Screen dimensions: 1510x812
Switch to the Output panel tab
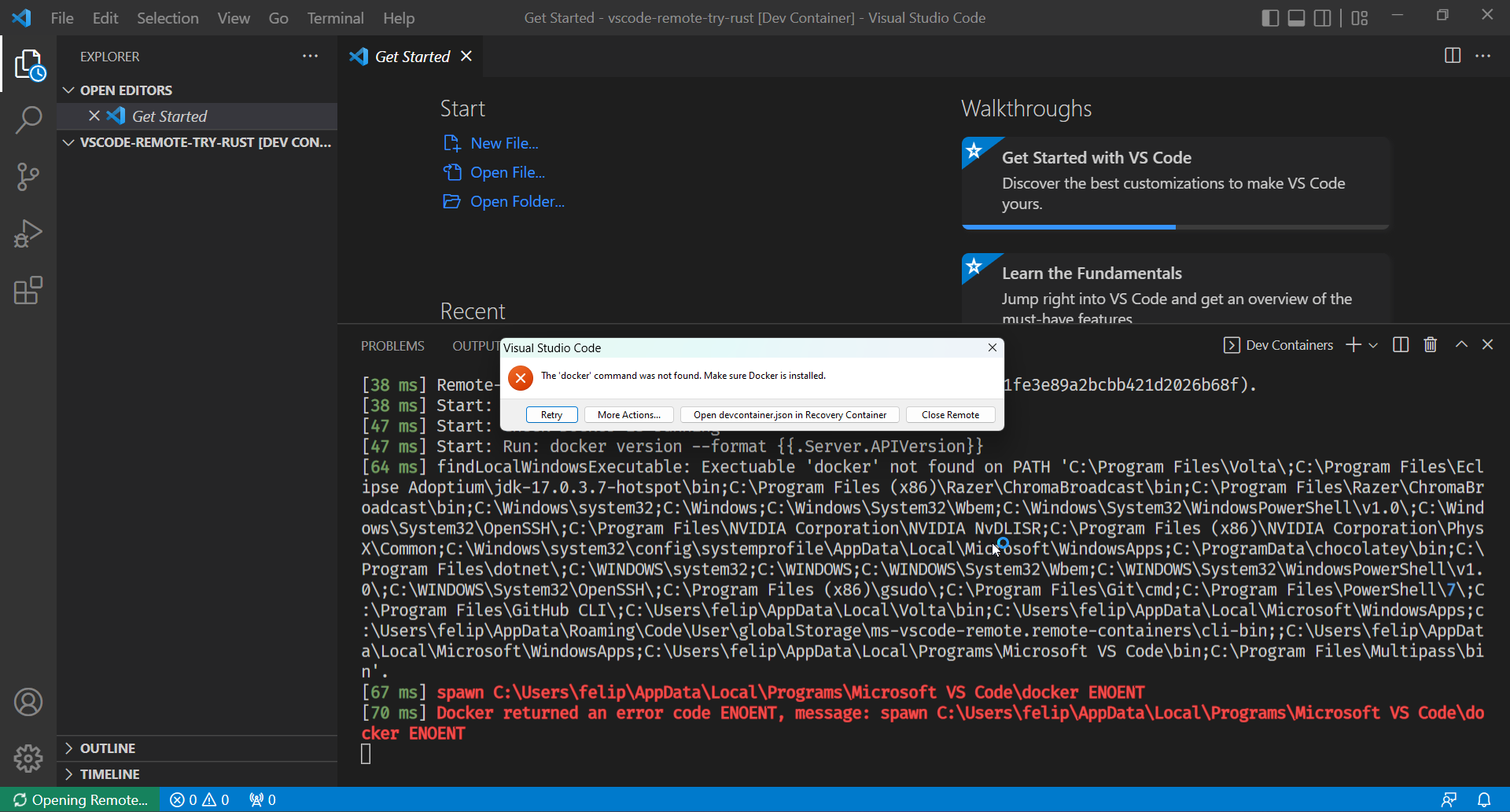(475, 346)
